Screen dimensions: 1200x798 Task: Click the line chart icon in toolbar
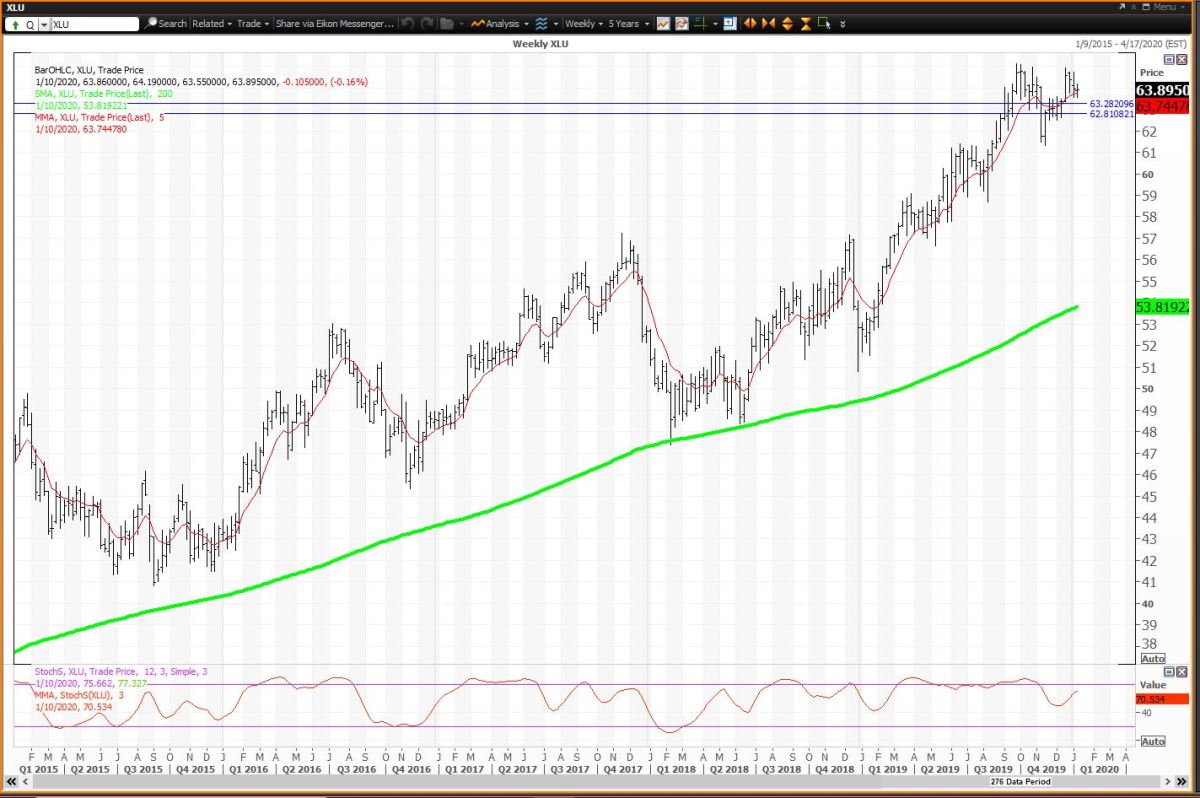coord(663,23)
